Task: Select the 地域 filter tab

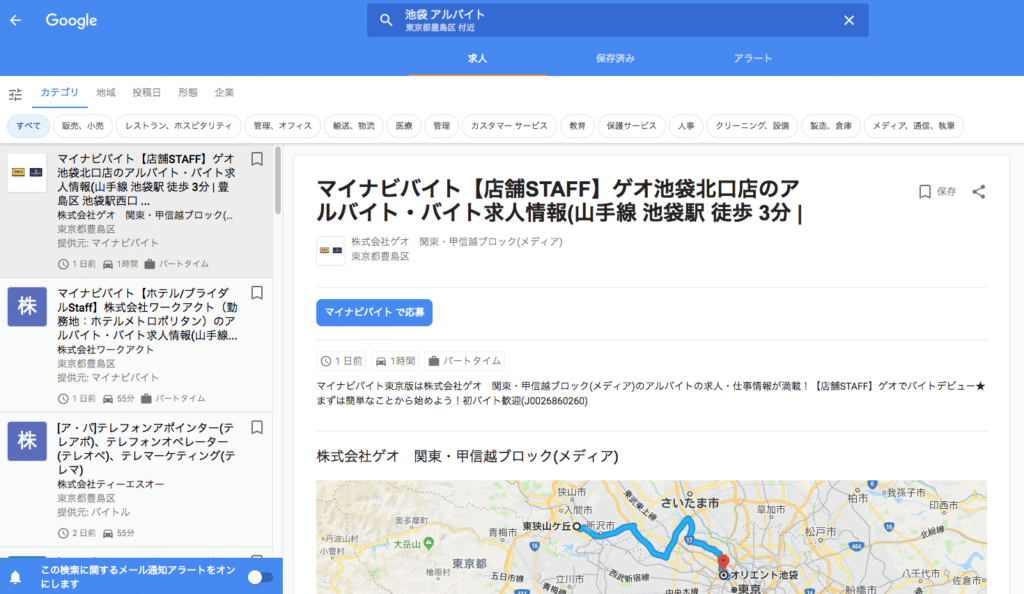Action: coord(106,93)
